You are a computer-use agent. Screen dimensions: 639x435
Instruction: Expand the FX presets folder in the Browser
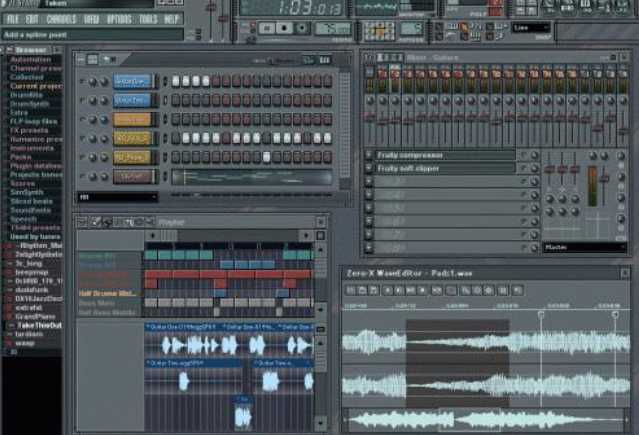coord(29,130)
